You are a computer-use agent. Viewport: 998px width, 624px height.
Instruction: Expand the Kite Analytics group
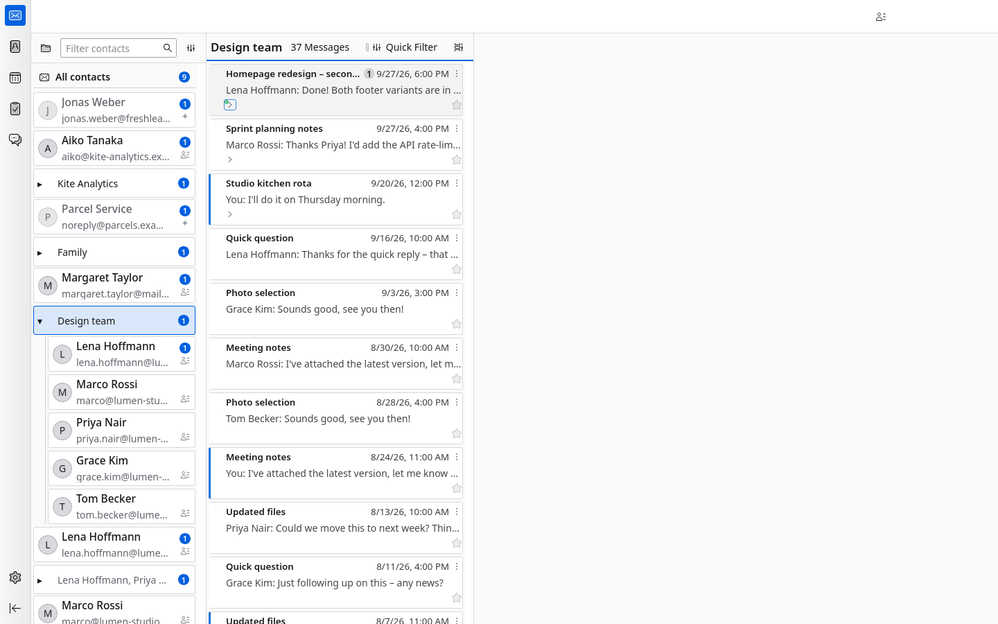tap(39, 184)
